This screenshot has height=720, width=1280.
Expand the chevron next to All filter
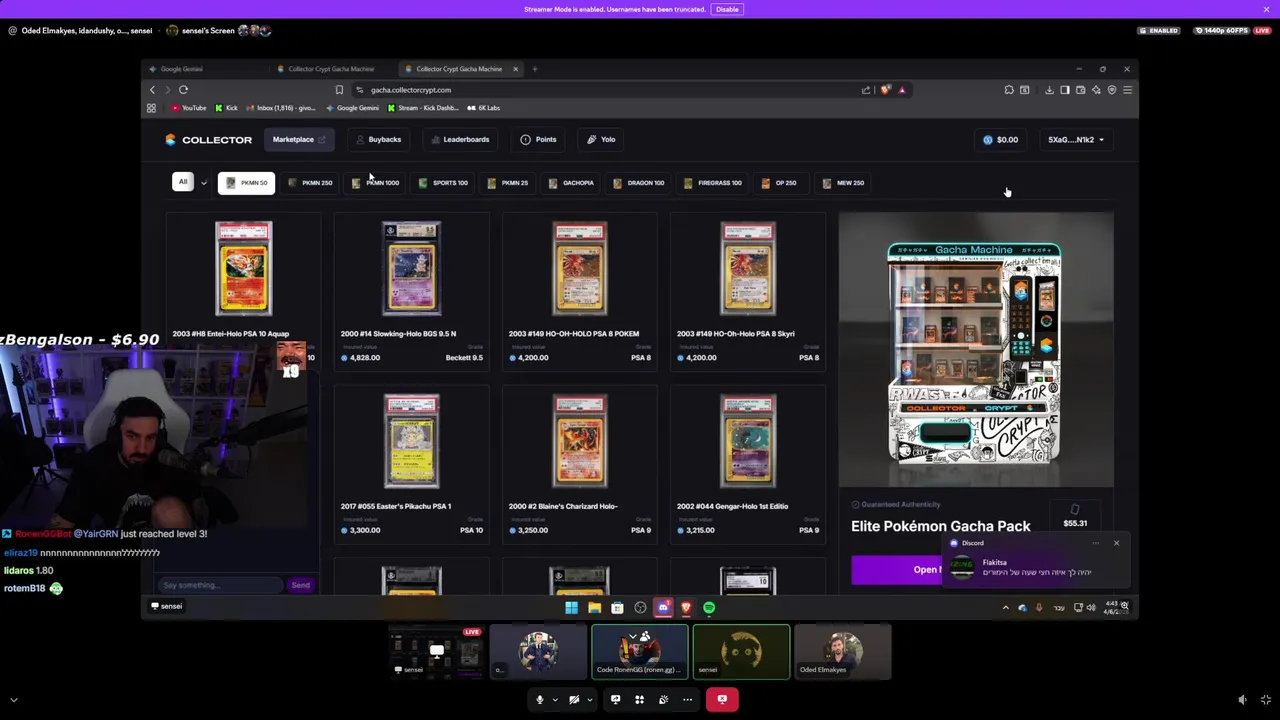tap(204, 183)
